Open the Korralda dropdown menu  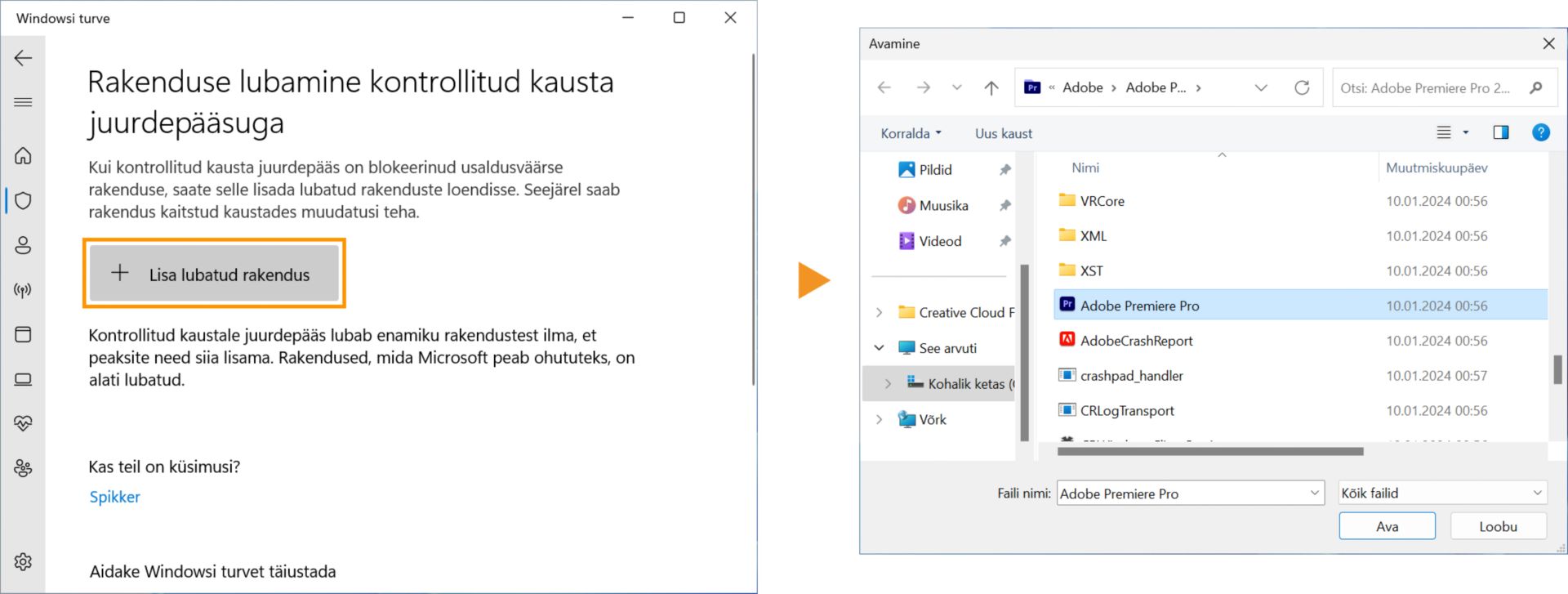click(911, 133)
